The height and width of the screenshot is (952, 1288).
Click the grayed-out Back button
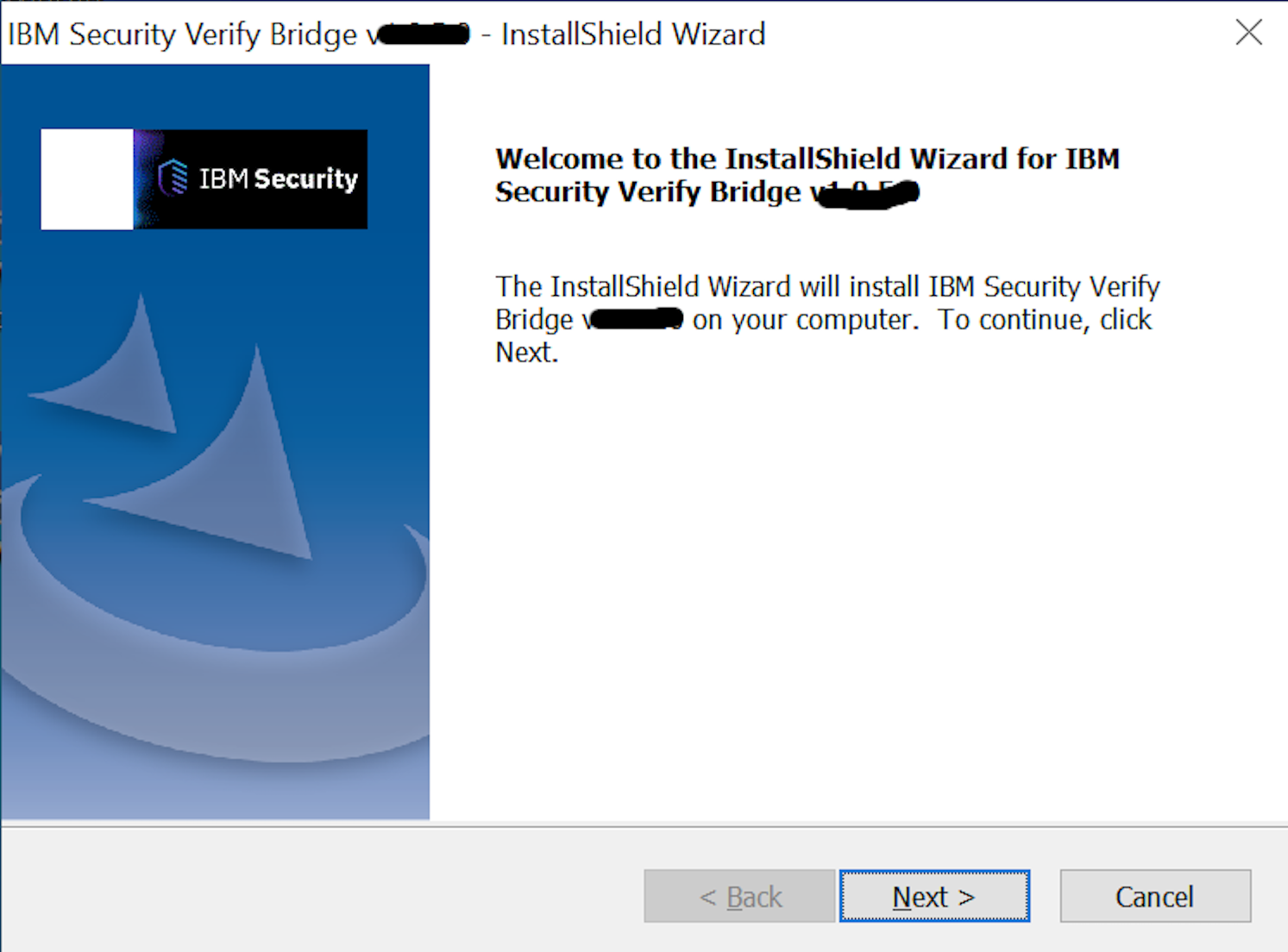pyautogui.click(x=739, y=896)
